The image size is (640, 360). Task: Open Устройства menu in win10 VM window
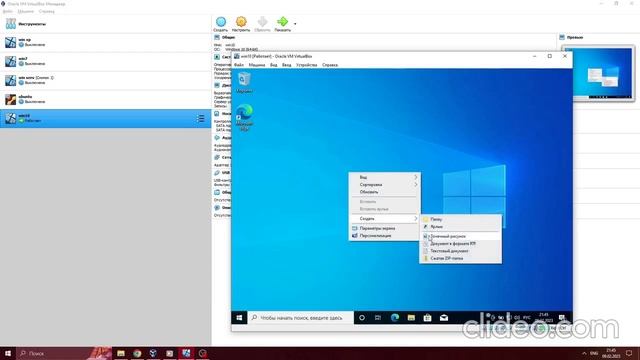click(307, 65)
